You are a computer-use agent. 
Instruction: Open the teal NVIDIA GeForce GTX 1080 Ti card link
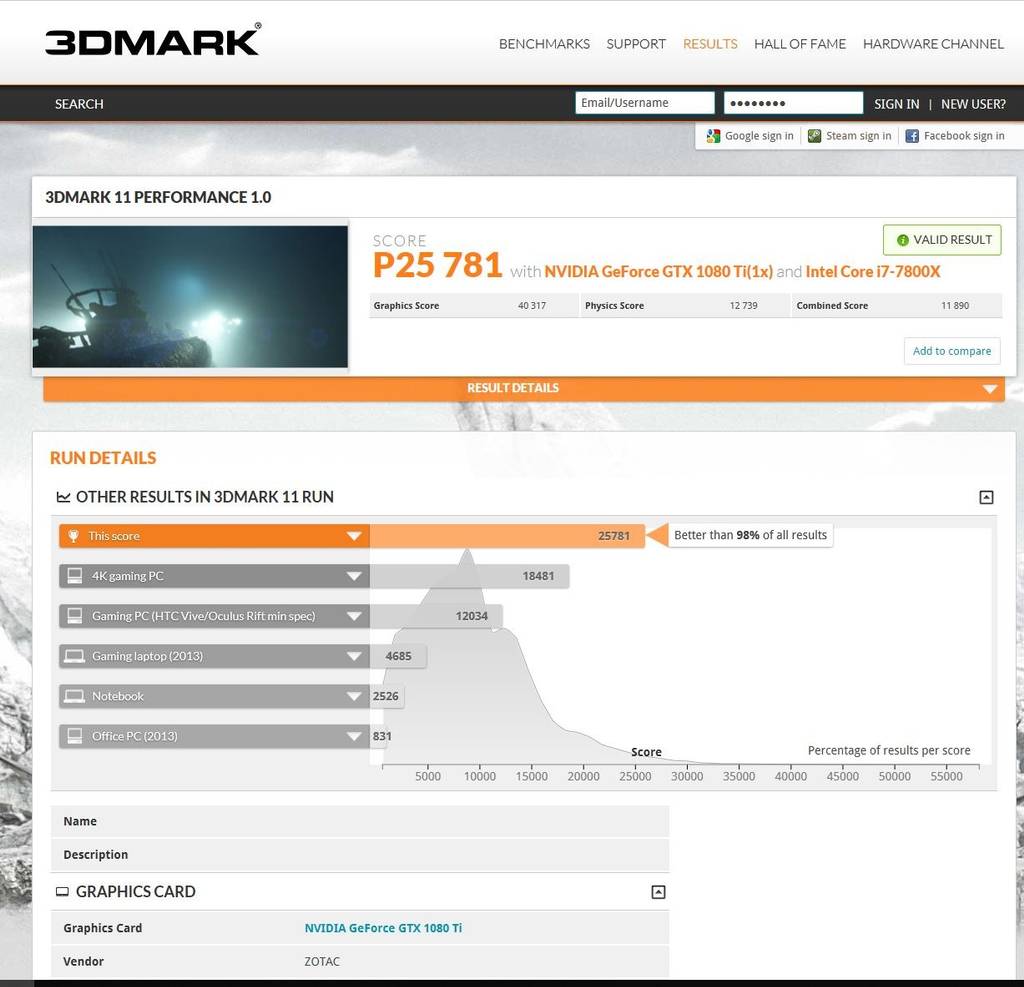[x=383, y=928]
